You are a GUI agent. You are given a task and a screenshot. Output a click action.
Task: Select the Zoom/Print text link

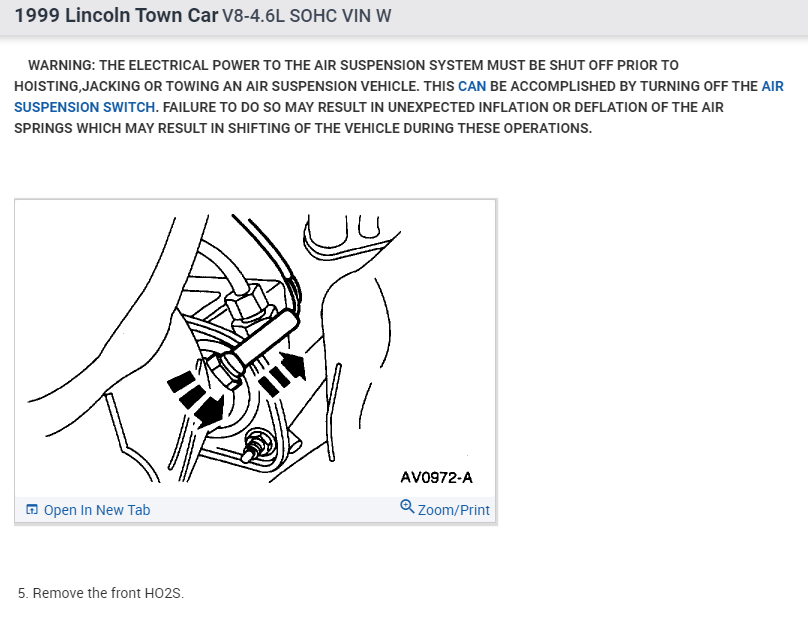coord(453,510)
